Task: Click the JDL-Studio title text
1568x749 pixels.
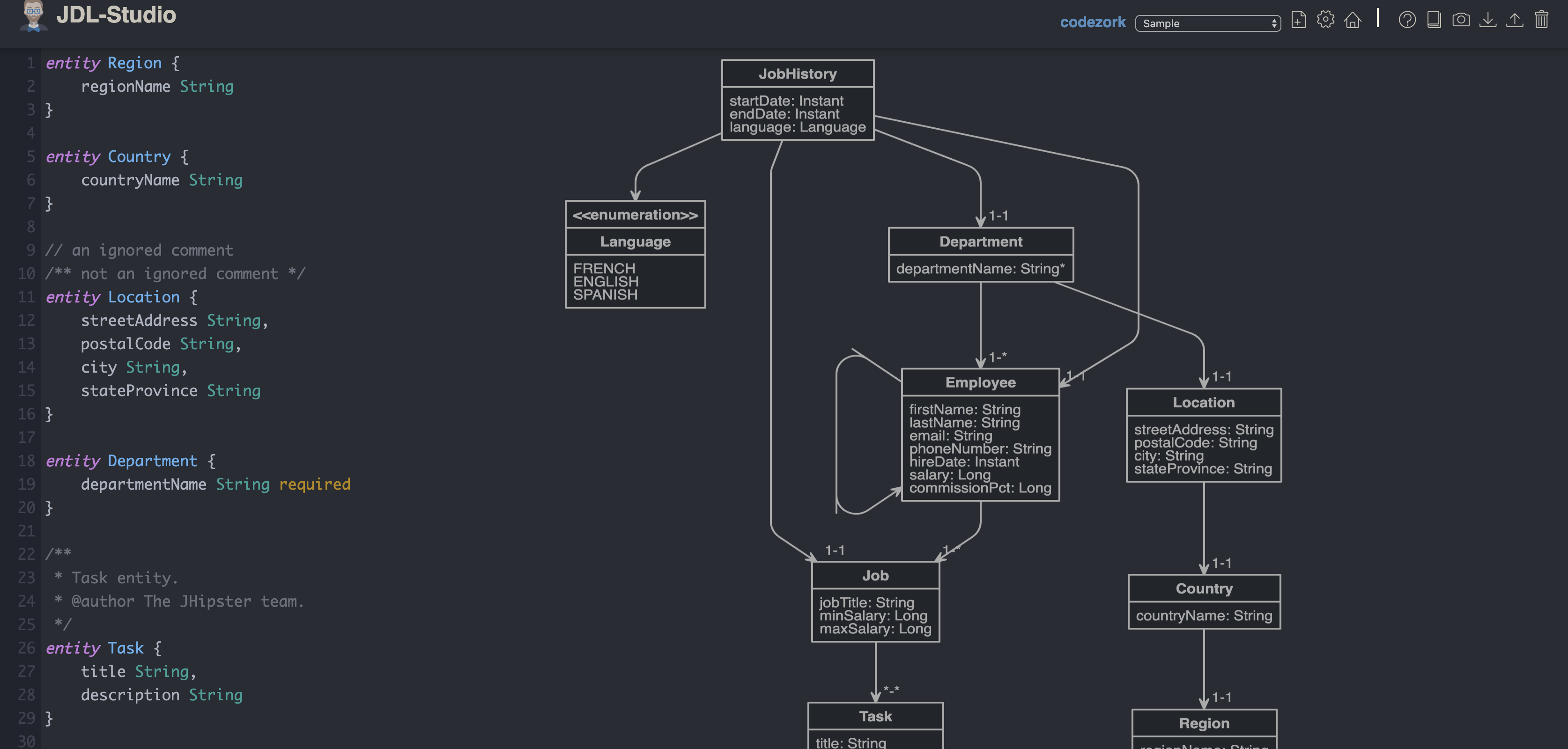Action: click(x=116, y=15)
